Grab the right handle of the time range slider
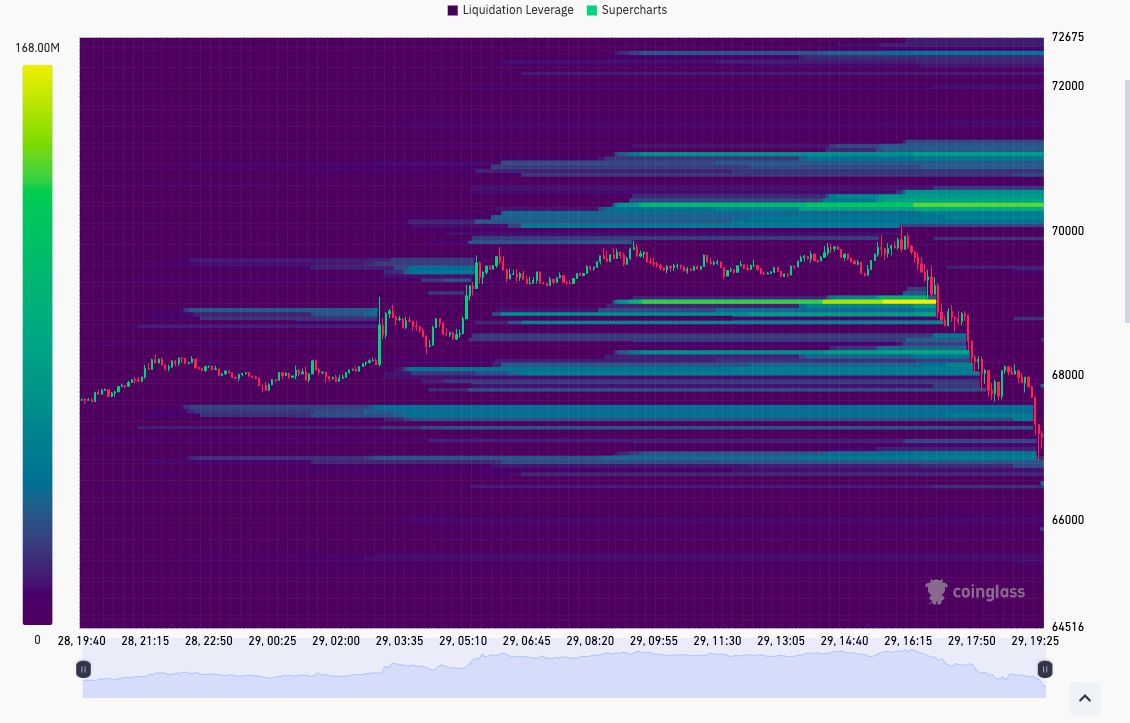1130x723 pixels. point(1045,669)
